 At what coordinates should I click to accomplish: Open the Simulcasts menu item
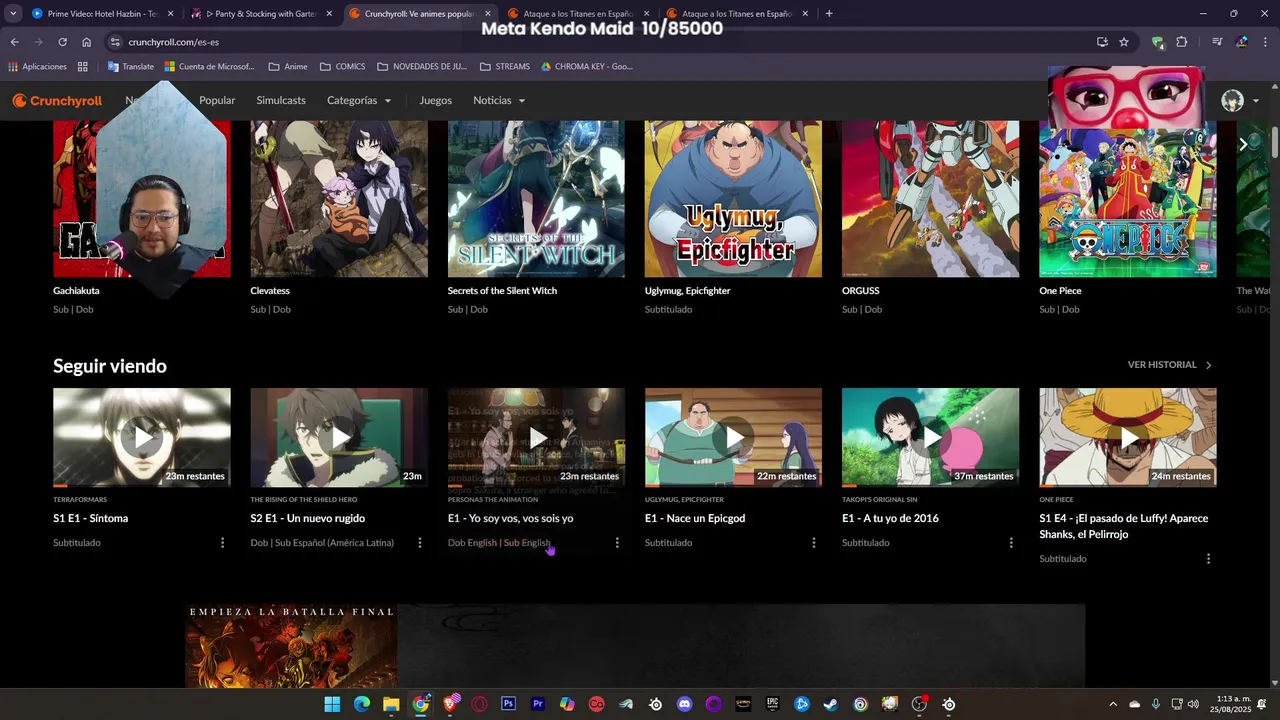(x=281, y=101)
